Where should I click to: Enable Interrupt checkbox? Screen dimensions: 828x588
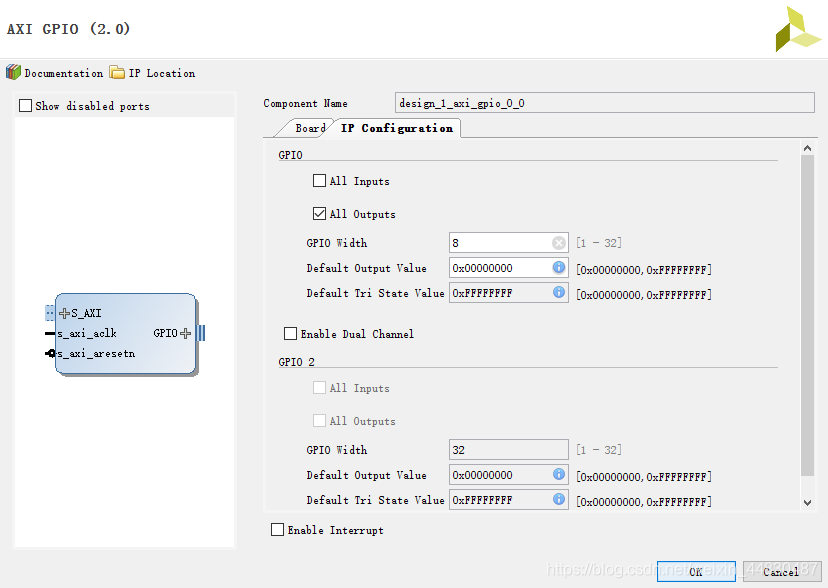point(277,529)
